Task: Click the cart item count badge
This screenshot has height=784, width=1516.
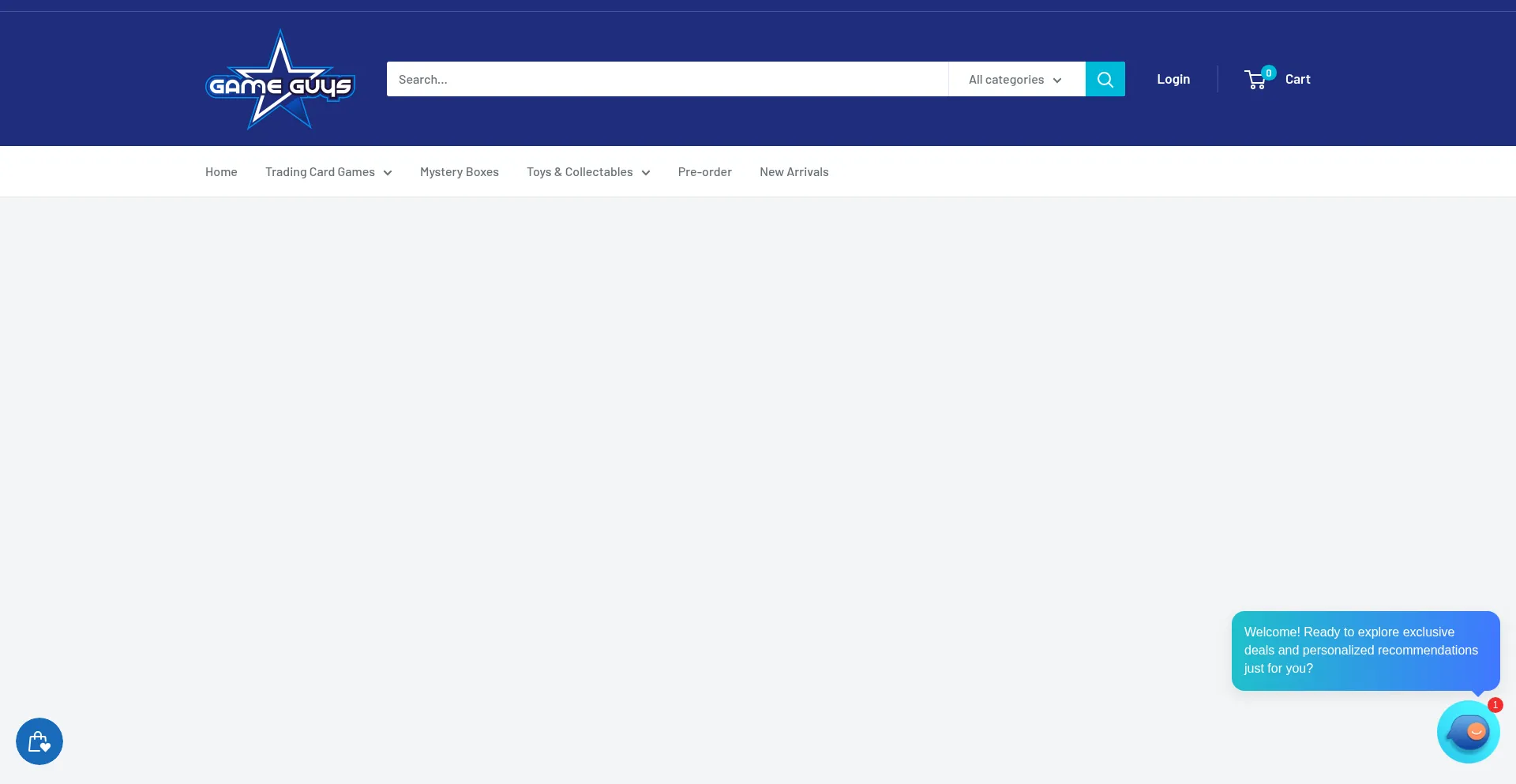Action: click(x=1268, y=73)
